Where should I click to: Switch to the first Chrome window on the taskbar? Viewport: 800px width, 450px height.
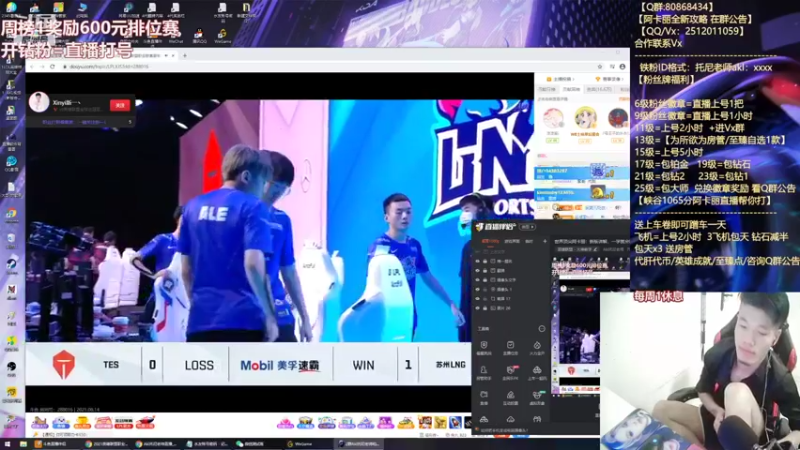(106, 444)
